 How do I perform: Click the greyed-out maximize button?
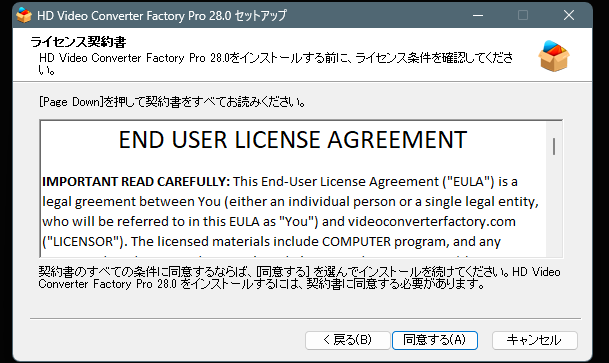tap(523, 16)
